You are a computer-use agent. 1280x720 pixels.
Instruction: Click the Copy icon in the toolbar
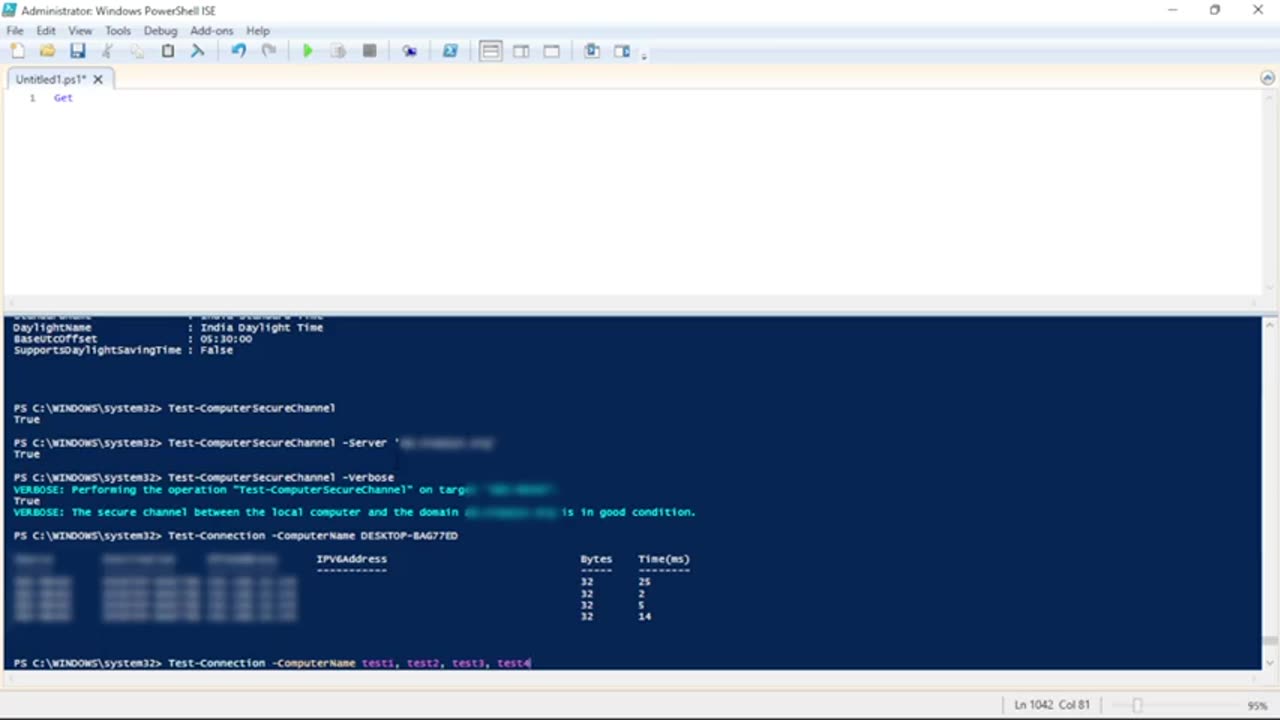[x=137, y=51]
